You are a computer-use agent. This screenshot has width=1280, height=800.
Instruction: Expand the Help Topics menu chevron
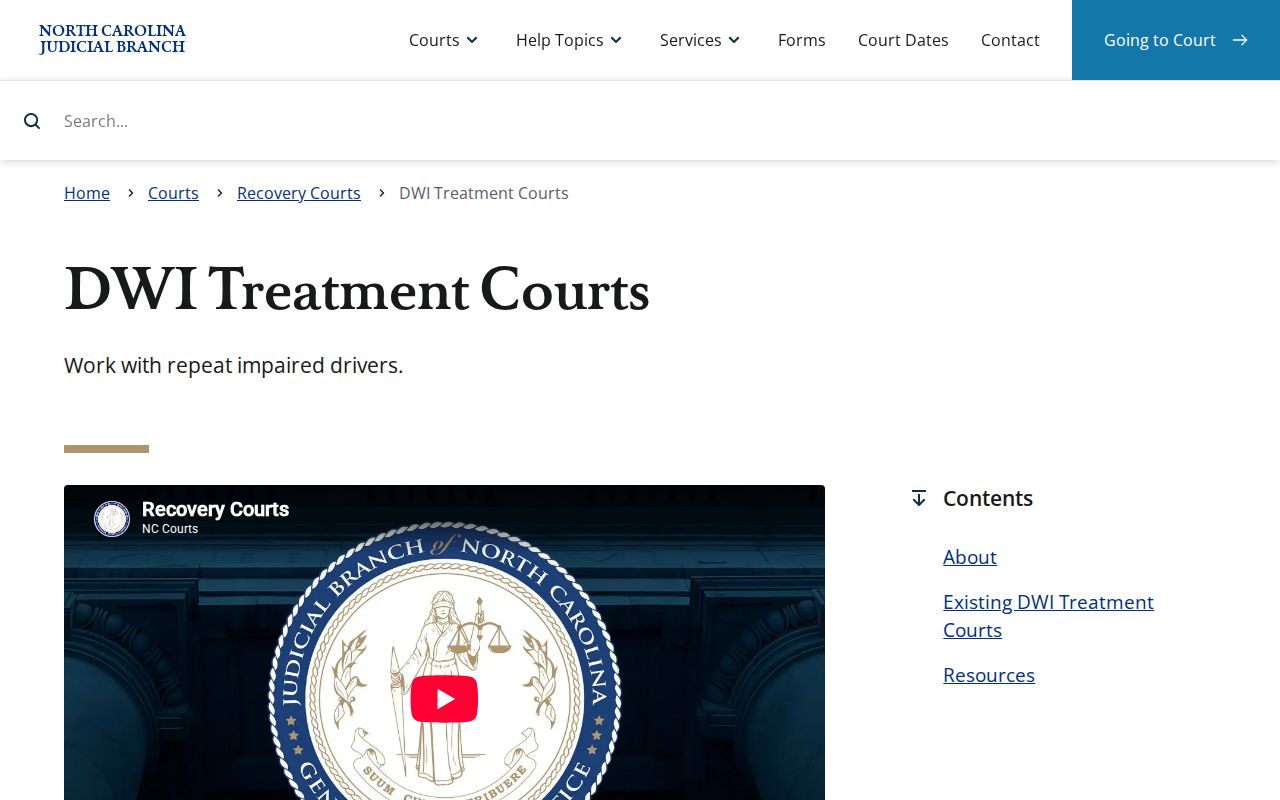616,40
